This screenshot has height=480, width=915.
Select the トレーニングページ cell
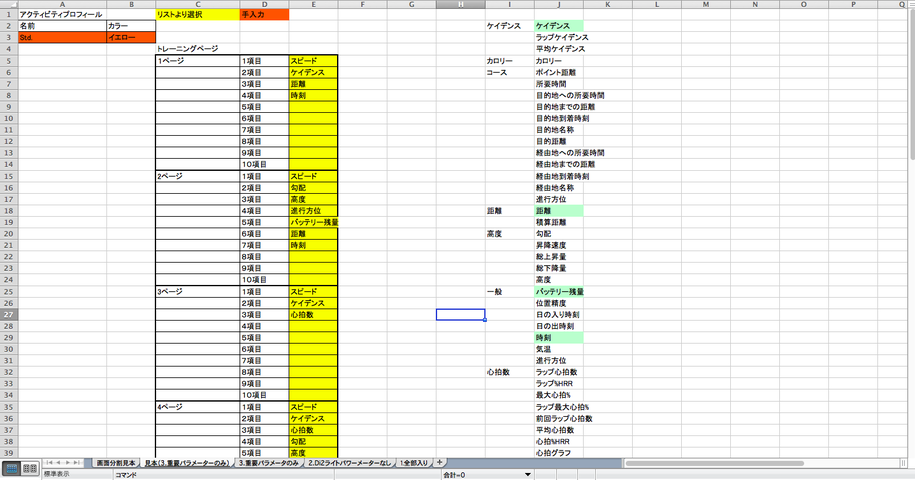tap(198, 49)
